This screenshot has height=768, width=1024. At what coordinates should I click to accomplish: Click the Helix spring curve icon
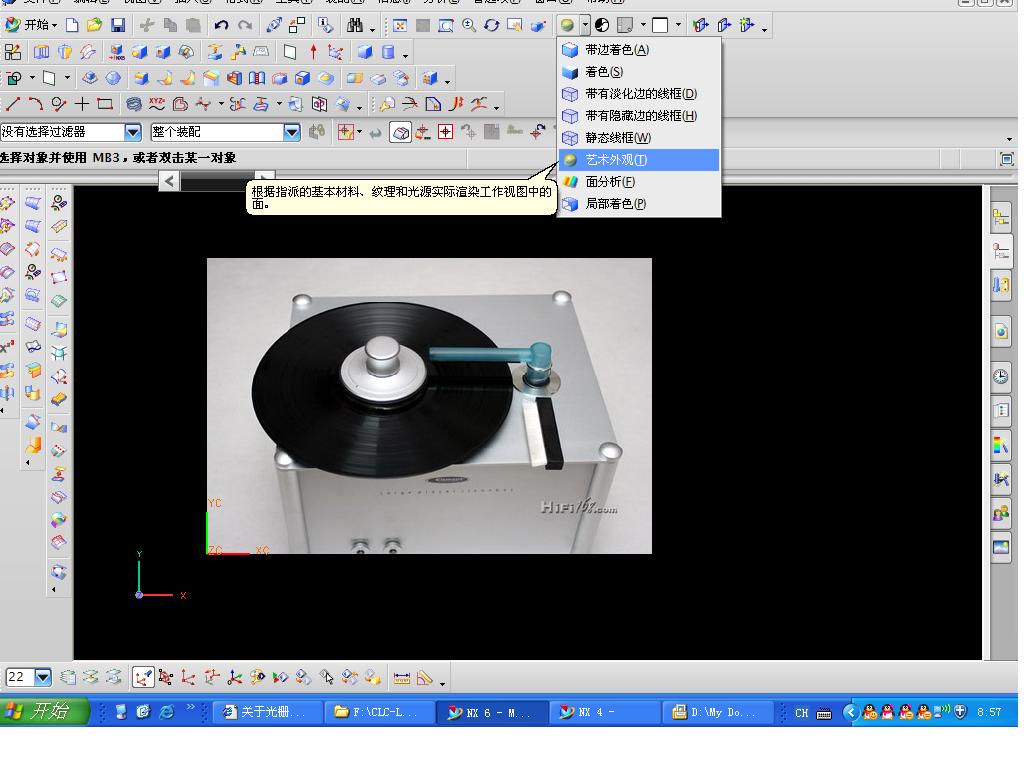(134, 104)
